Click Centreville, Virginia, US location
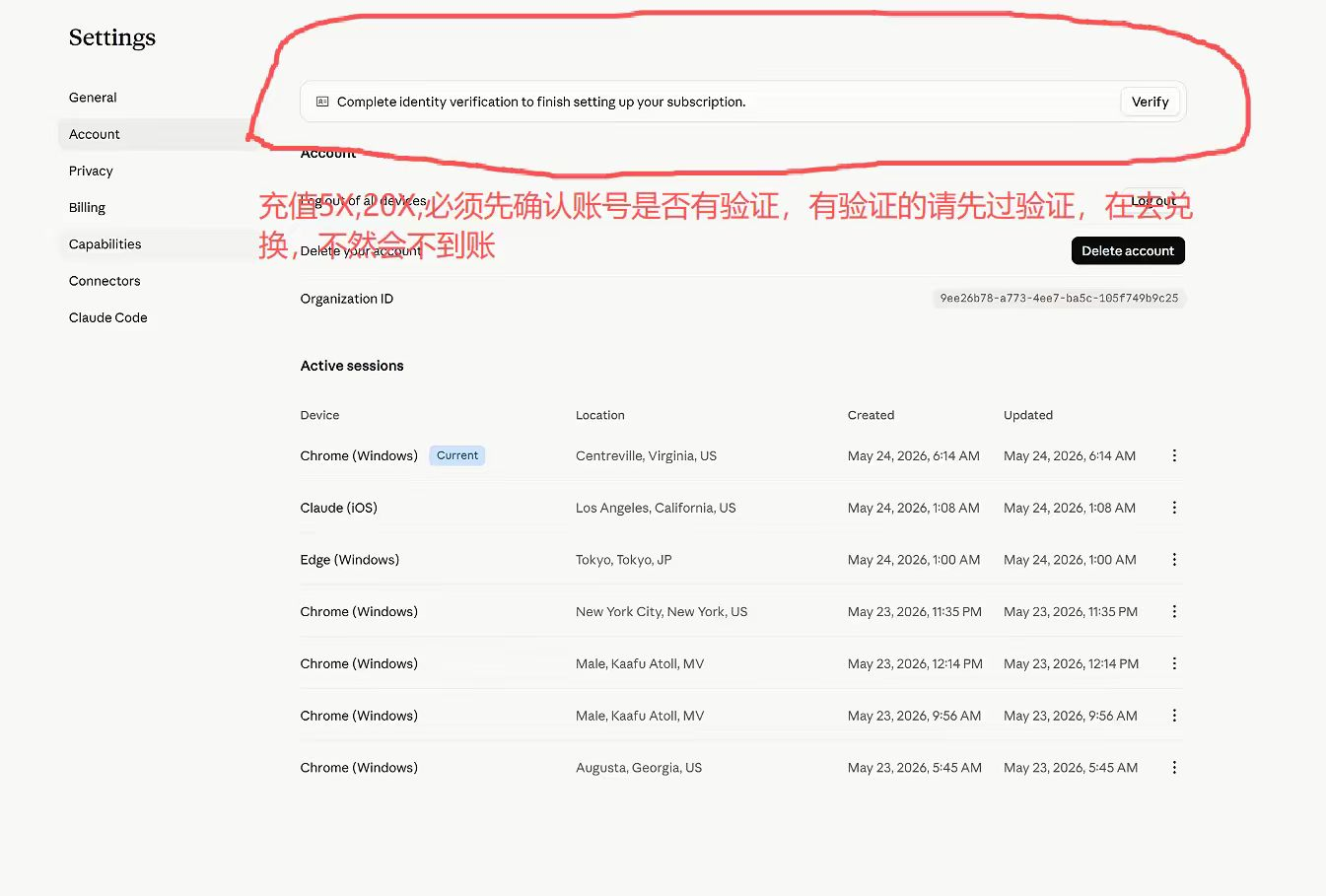The width and height of the screenshot is (1326, 896). (x=646, y=455)
